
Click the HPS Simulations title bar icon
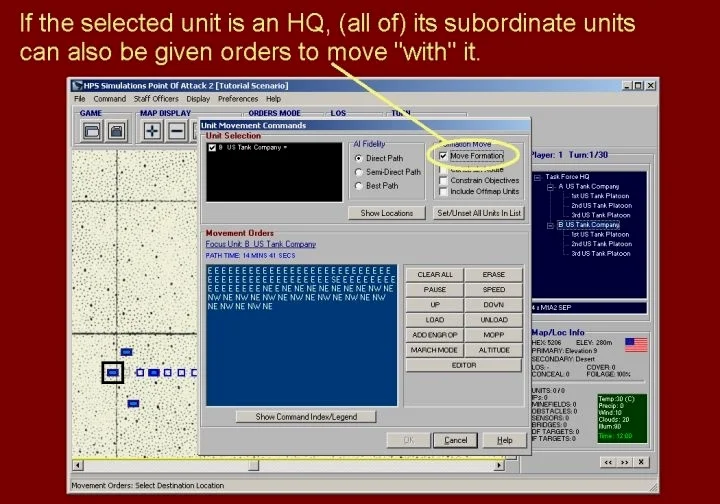pos(78,86)
